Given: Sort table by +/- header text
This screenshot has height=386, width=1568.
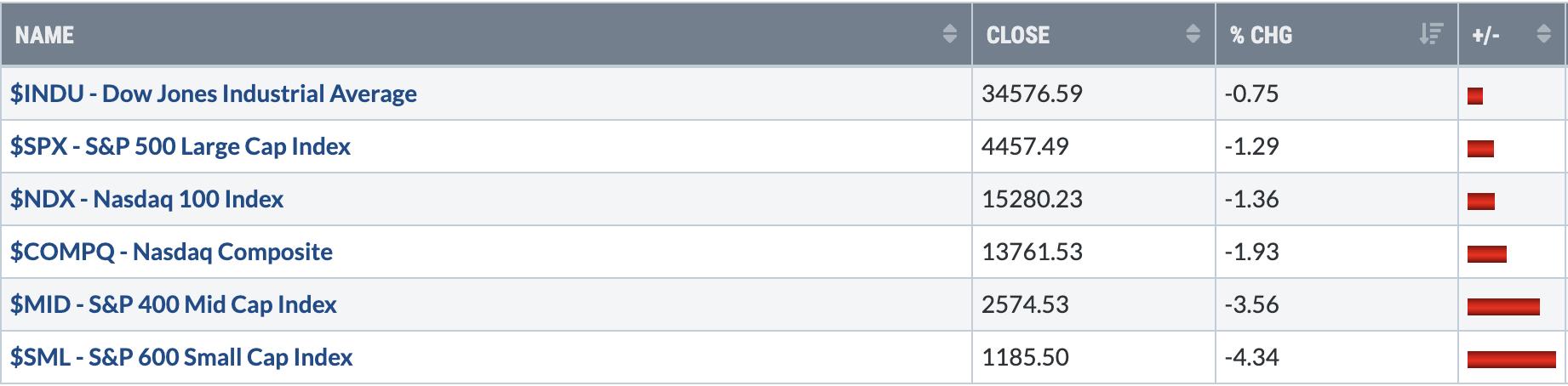Looking at the screenshot, I should [1485, 35].
